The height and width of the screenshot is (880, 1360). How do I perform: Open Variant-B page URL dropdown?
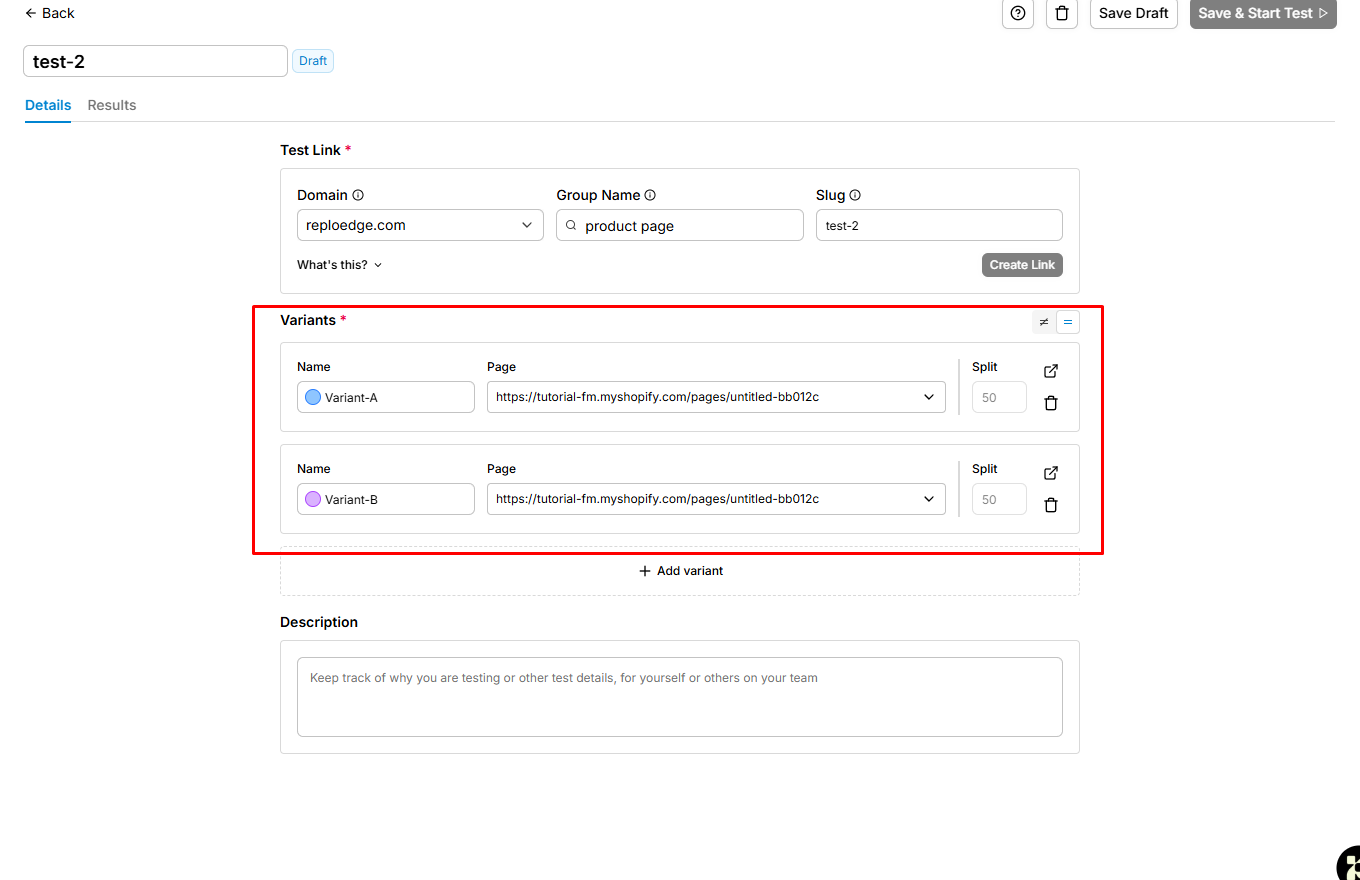716,499
